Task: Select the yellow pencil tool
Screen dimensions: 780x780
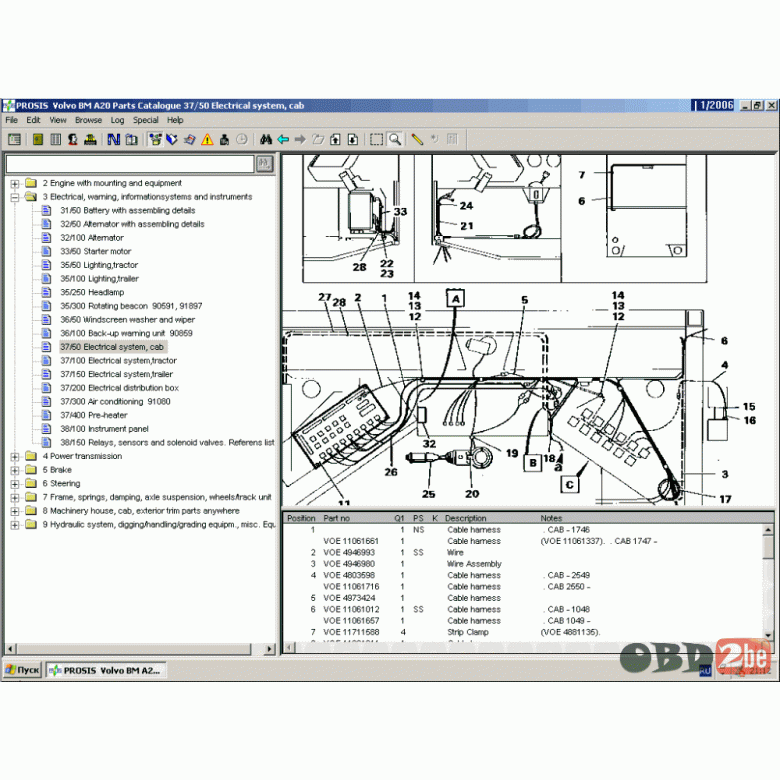Action: click(x=417, y=139)
